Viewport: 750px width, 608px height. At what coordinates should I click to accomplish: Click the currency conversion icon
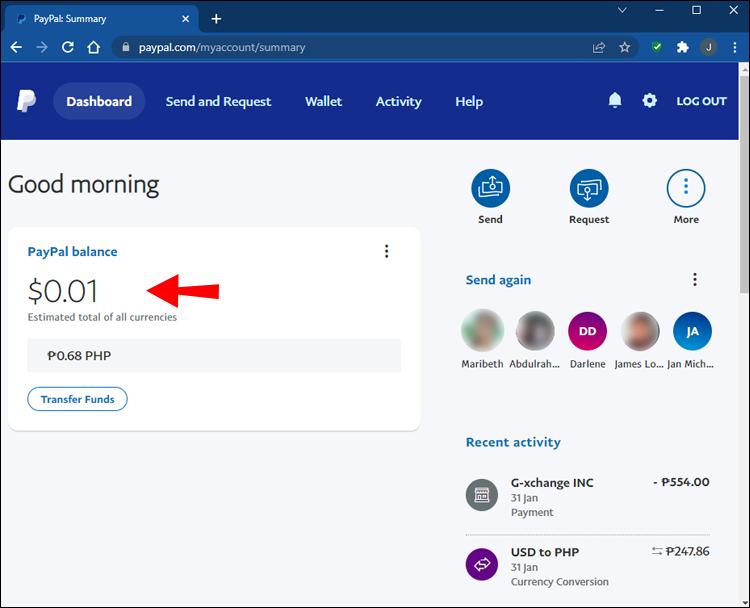click(482, 565)
